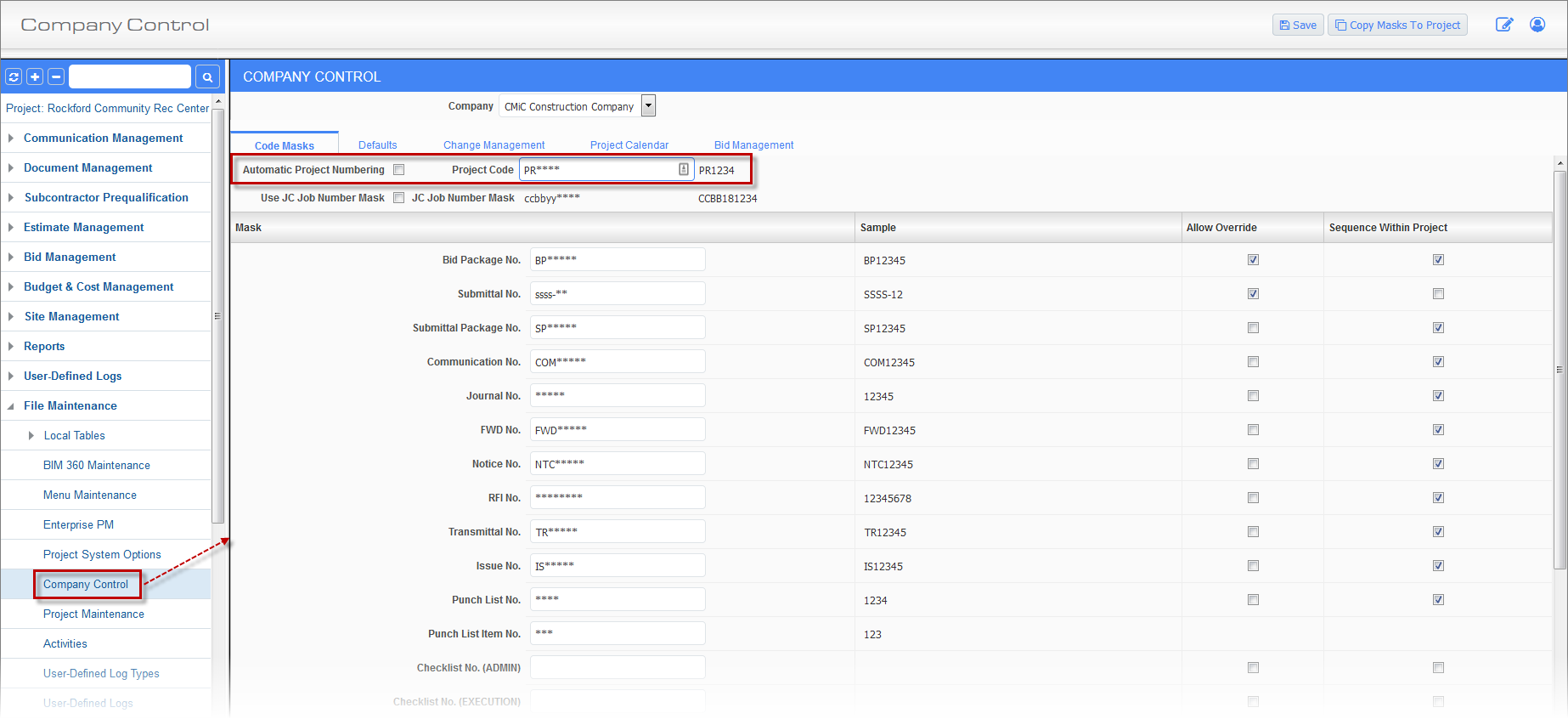
Task: Click the magnifier search icon
Action: [x=207, y=77]
